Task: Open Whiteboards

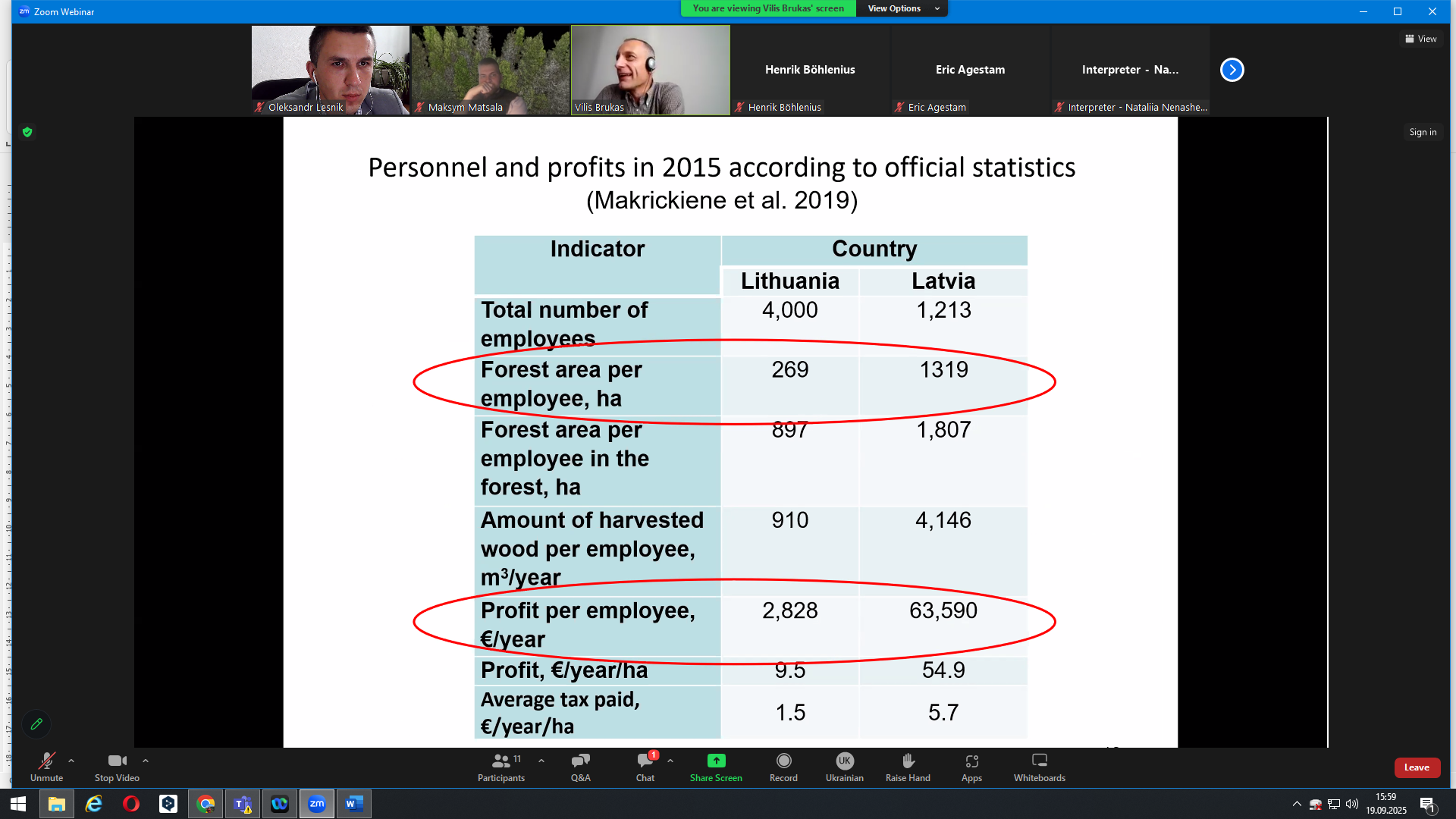Action: (1040, 767)
